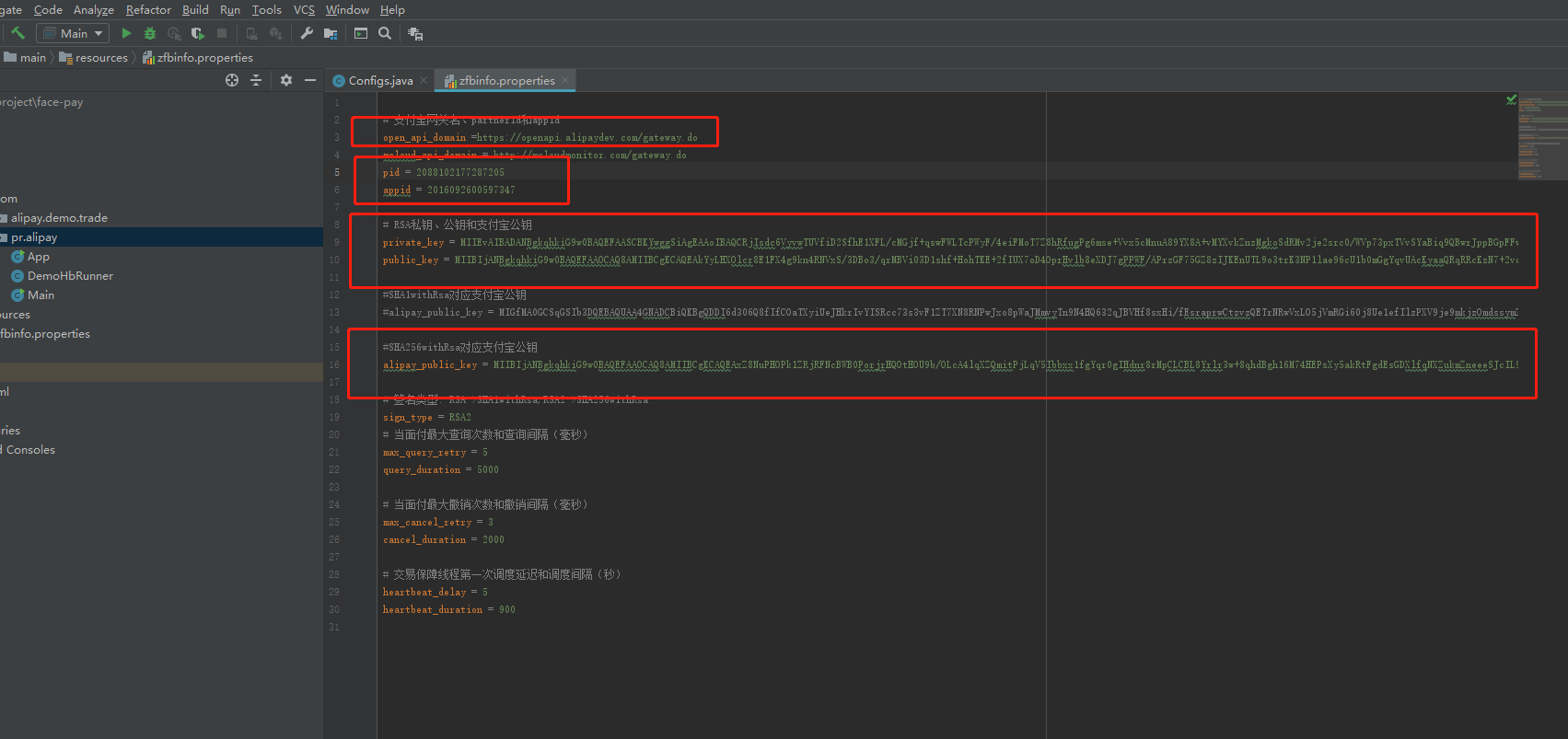Viewport: 1568px width, 739px height.
Task: Click the Build Project hammer icon
Action: pos(17,33)
